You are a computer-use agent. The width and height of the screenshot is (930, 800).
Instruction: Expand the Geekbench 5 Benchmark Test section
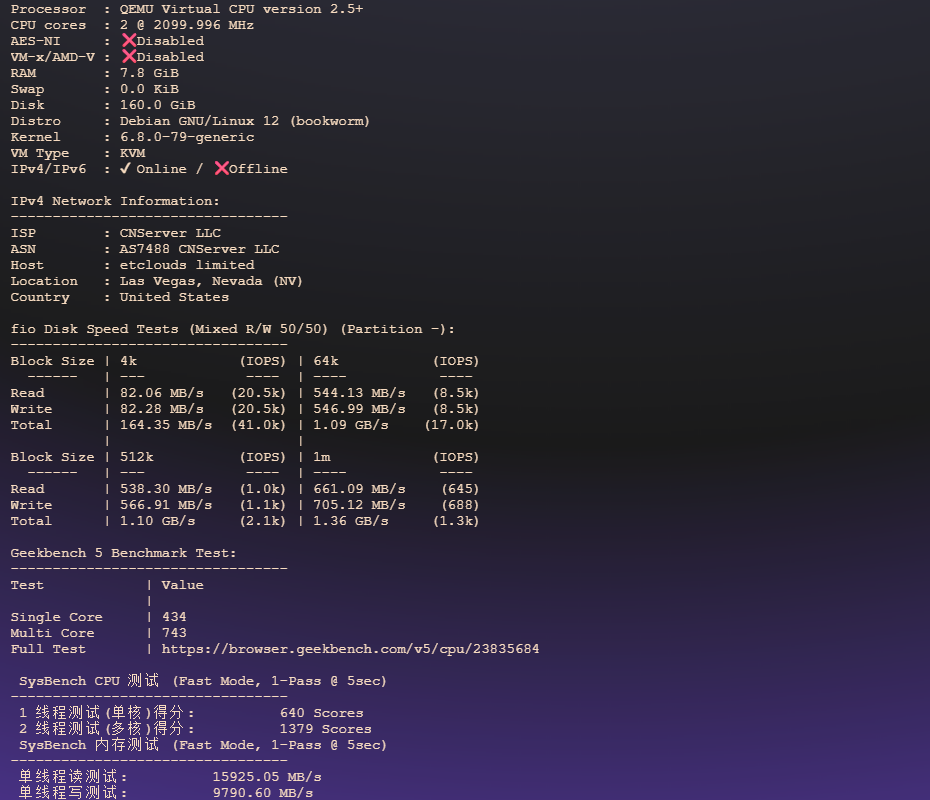coord(122,552)
